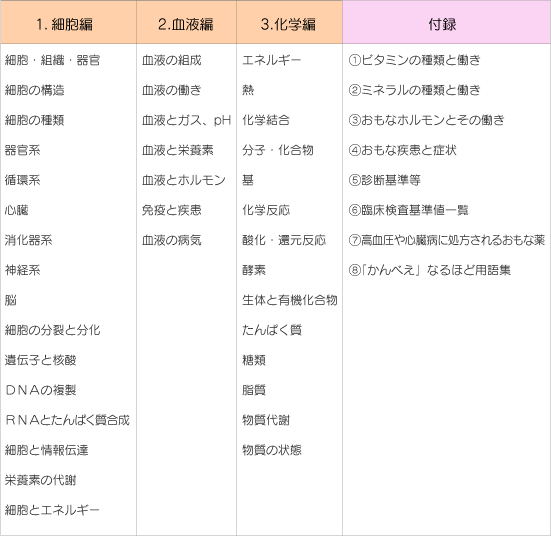Open ＲＮＡとたんぱく質合成 entry
Image resolution: width=551 pixels, height=536 pixels.
pos(67,420)
